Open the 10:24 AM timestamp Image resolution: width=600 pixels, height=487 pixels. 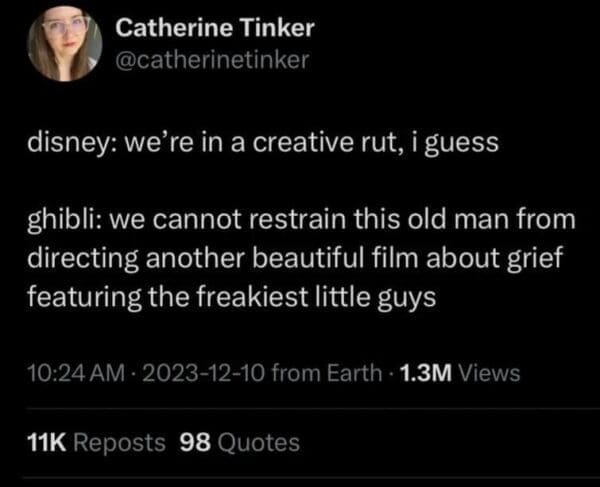[x=66, y=373]
